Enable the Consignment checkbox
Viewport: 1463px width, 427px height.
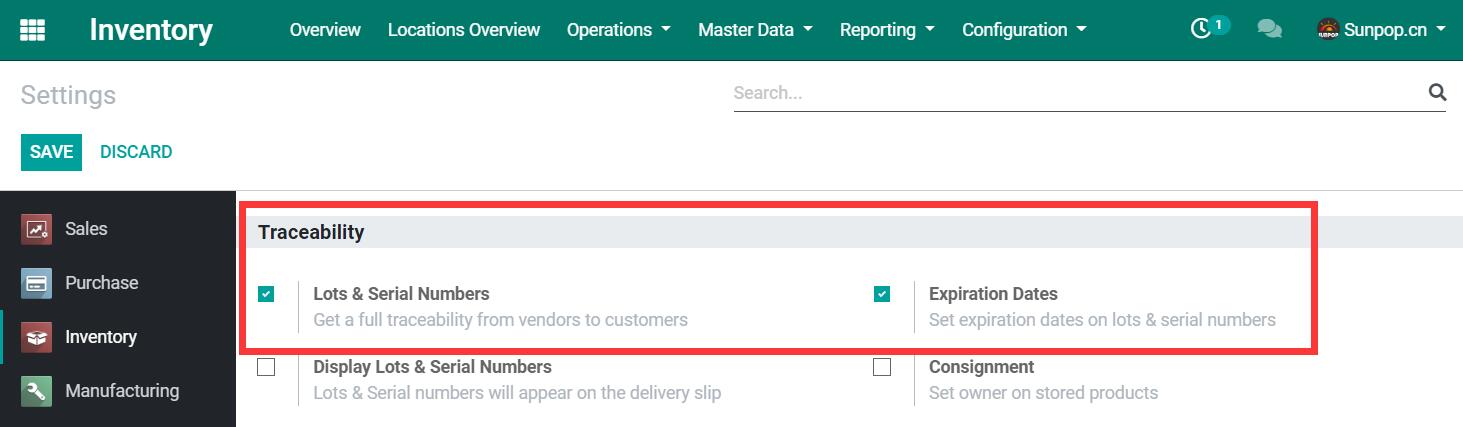(x=882, y=367)
